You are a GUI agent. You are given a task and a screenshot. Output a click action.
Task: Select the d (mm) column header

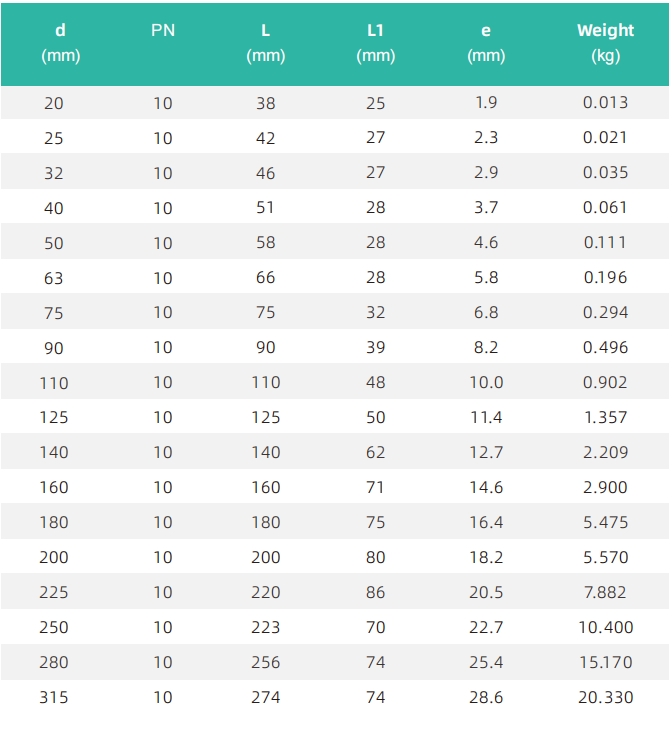[x=60, y=43]
